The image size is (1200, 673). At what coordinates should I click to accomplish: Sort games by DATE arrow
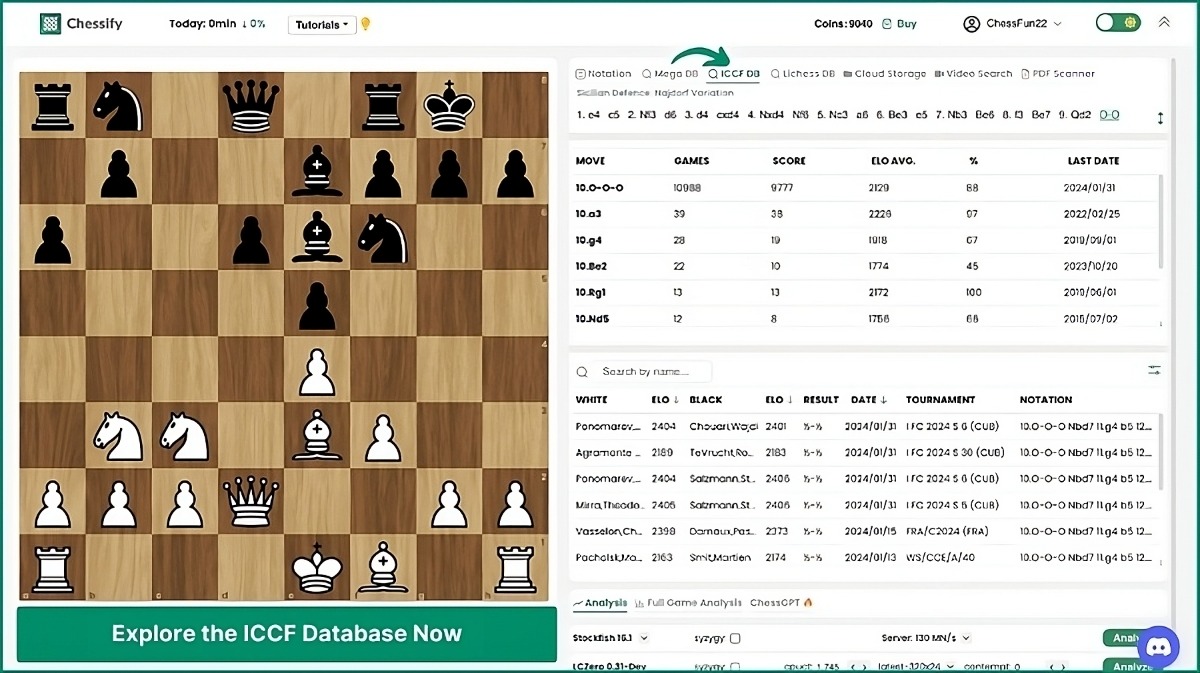tap(883, 400)
